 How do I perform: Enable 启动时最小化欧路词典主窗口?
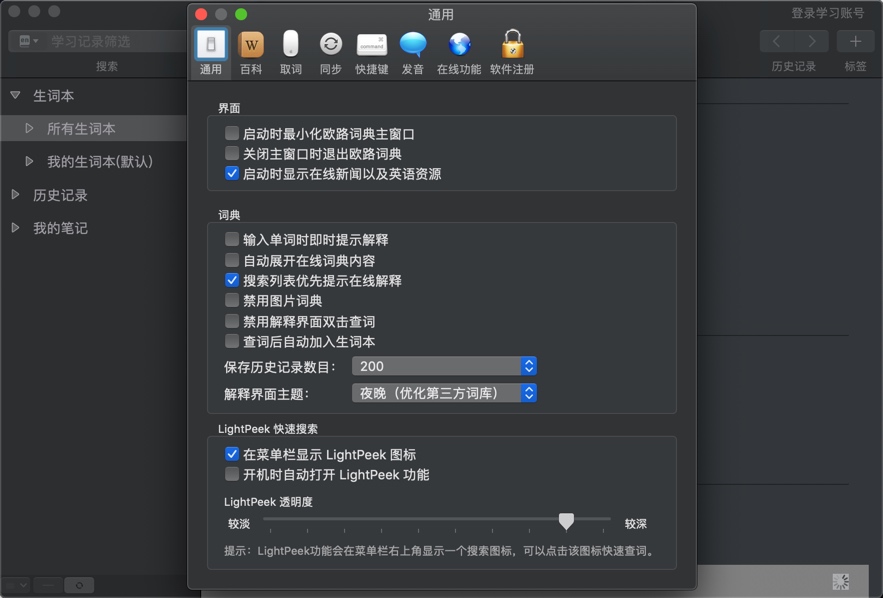click(x=231, y=132)
